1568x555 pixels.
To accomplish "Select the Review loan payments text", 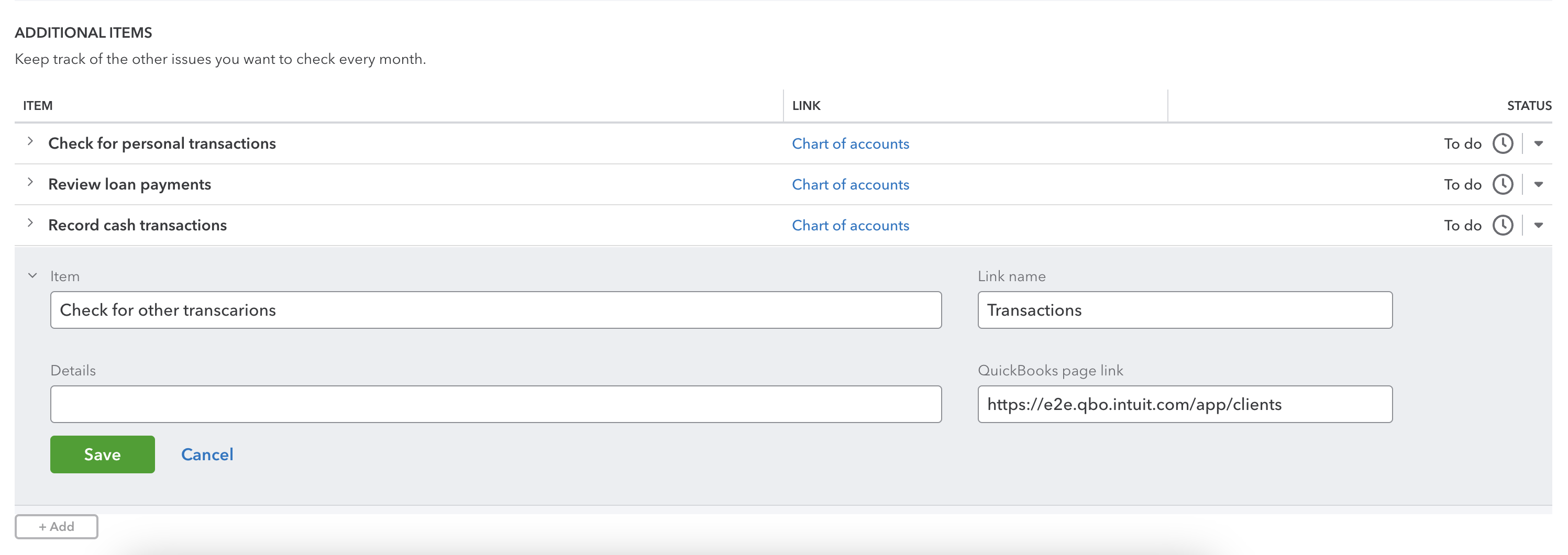I will (x=130, y=184).
